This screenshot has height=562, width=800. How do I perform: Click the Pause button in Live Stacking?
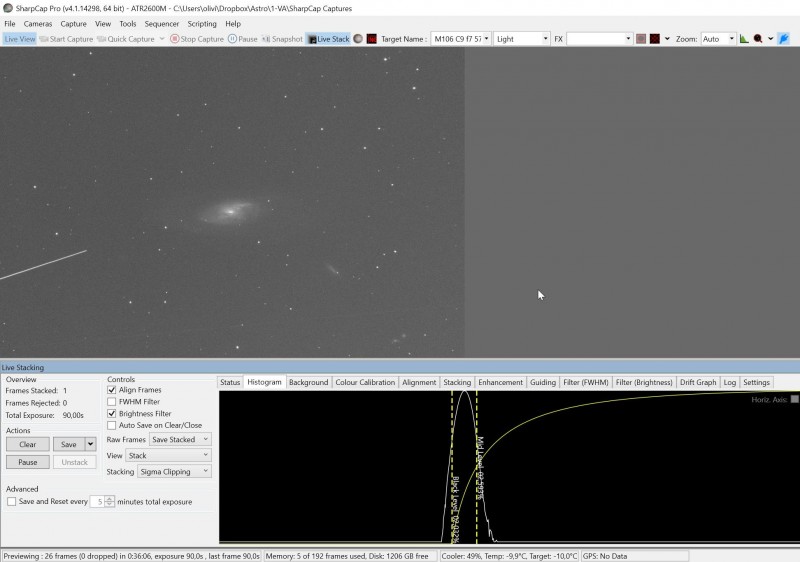tap(28, 462)
